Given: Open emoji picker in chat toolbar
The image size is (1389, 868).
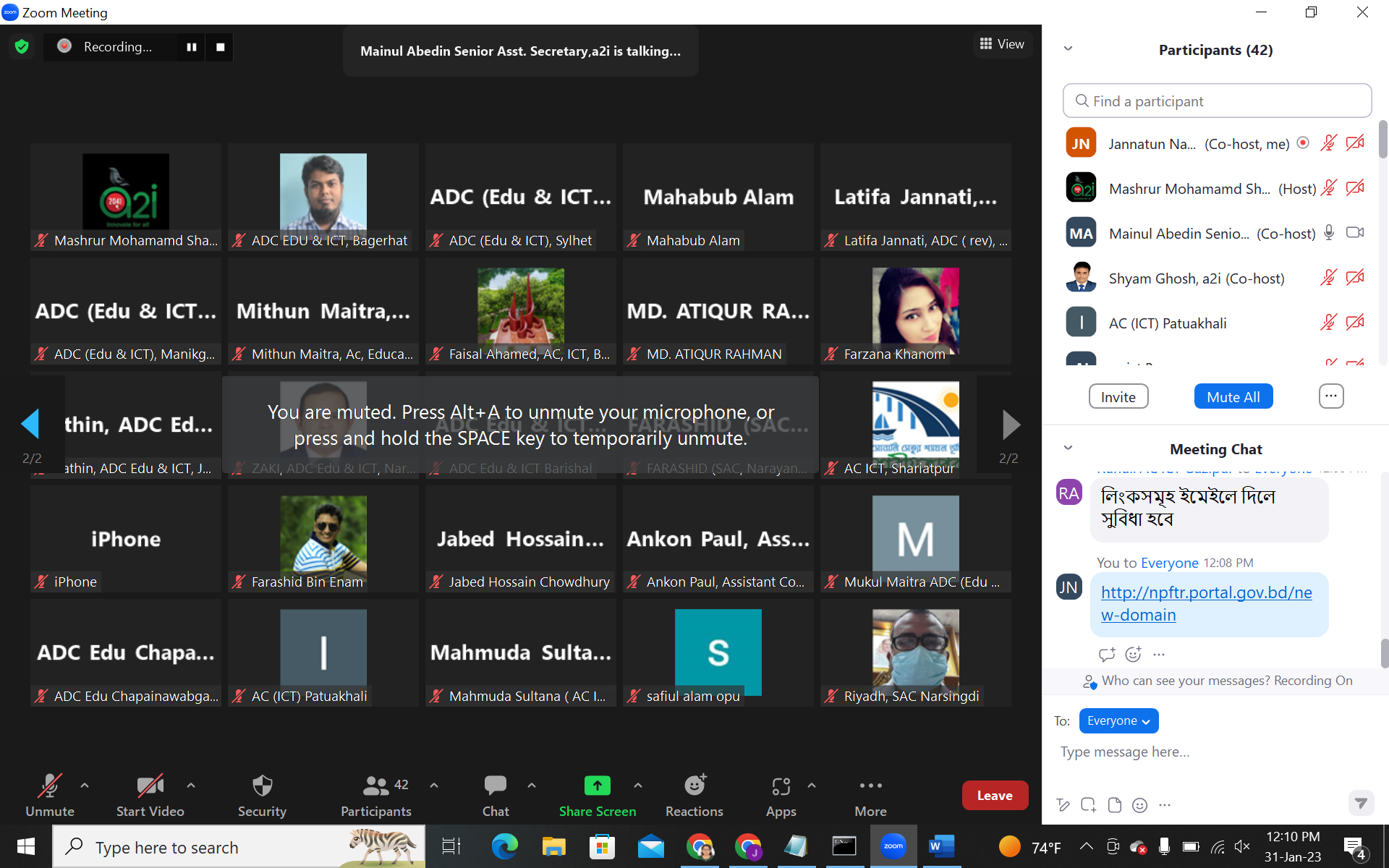Looking at the screenshot, I should (1139, 805).
